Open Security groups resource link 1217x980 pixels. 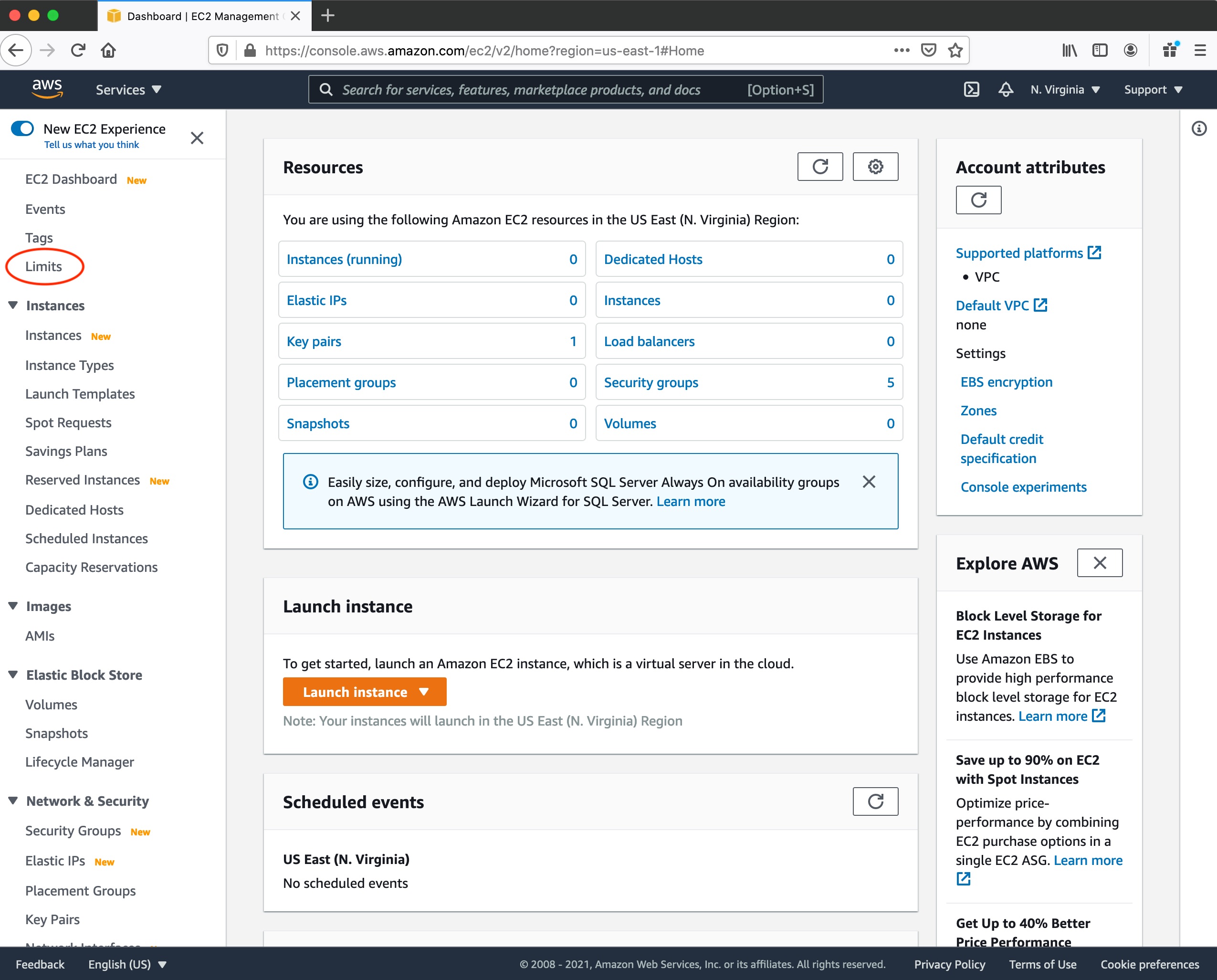click(651, 383)
